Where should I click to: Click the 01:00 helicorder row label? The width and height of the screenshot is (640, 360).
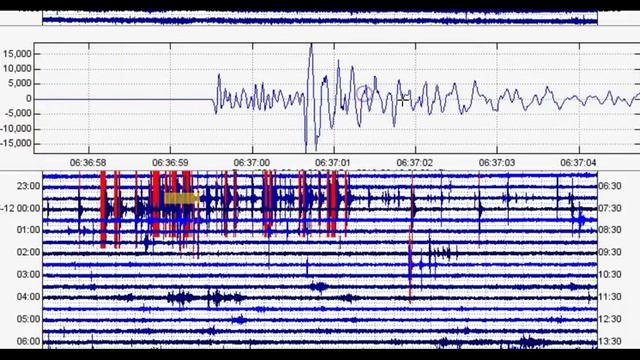(x=29, y=230)
